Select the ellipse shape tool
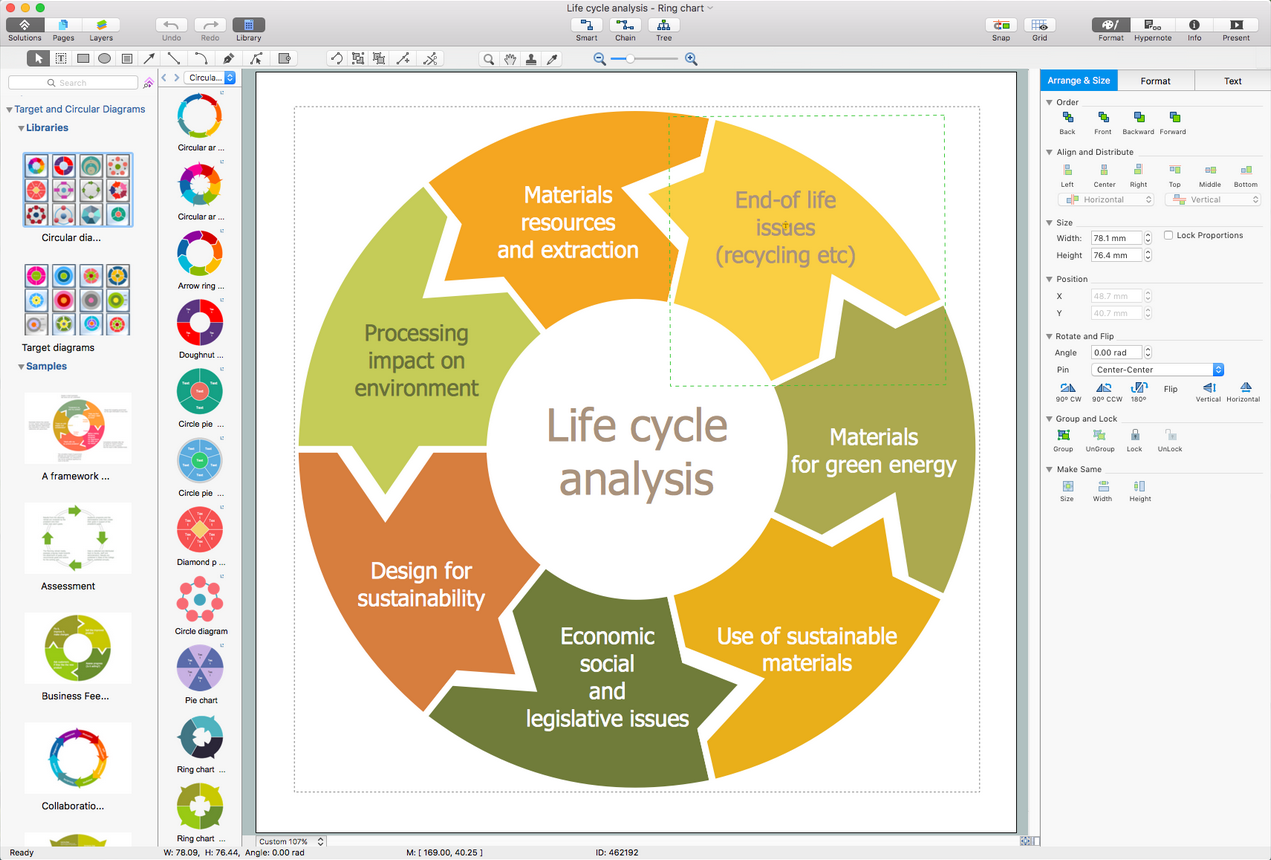The image size is (1271, 860). pos(104,59)
